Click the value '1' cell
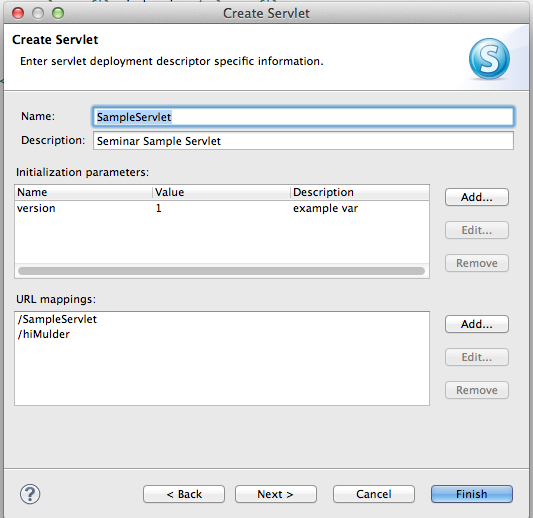533x518 pixels. [158, 208]
